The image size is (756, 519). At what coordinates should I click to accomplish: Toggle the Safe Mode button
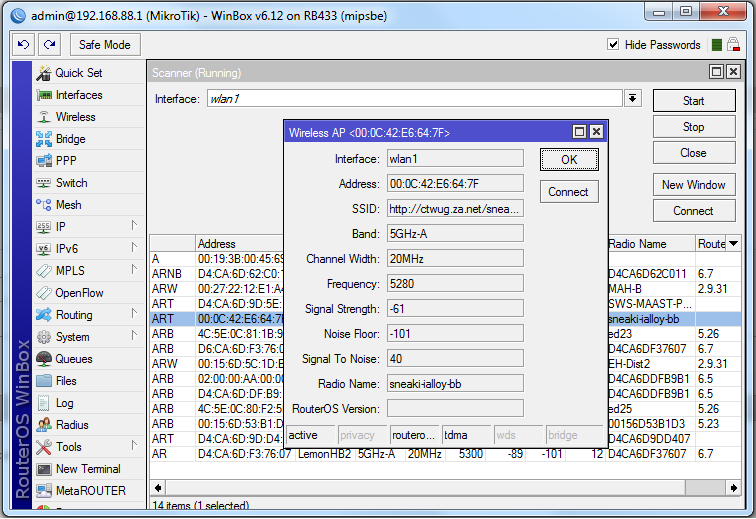(105, 45)
